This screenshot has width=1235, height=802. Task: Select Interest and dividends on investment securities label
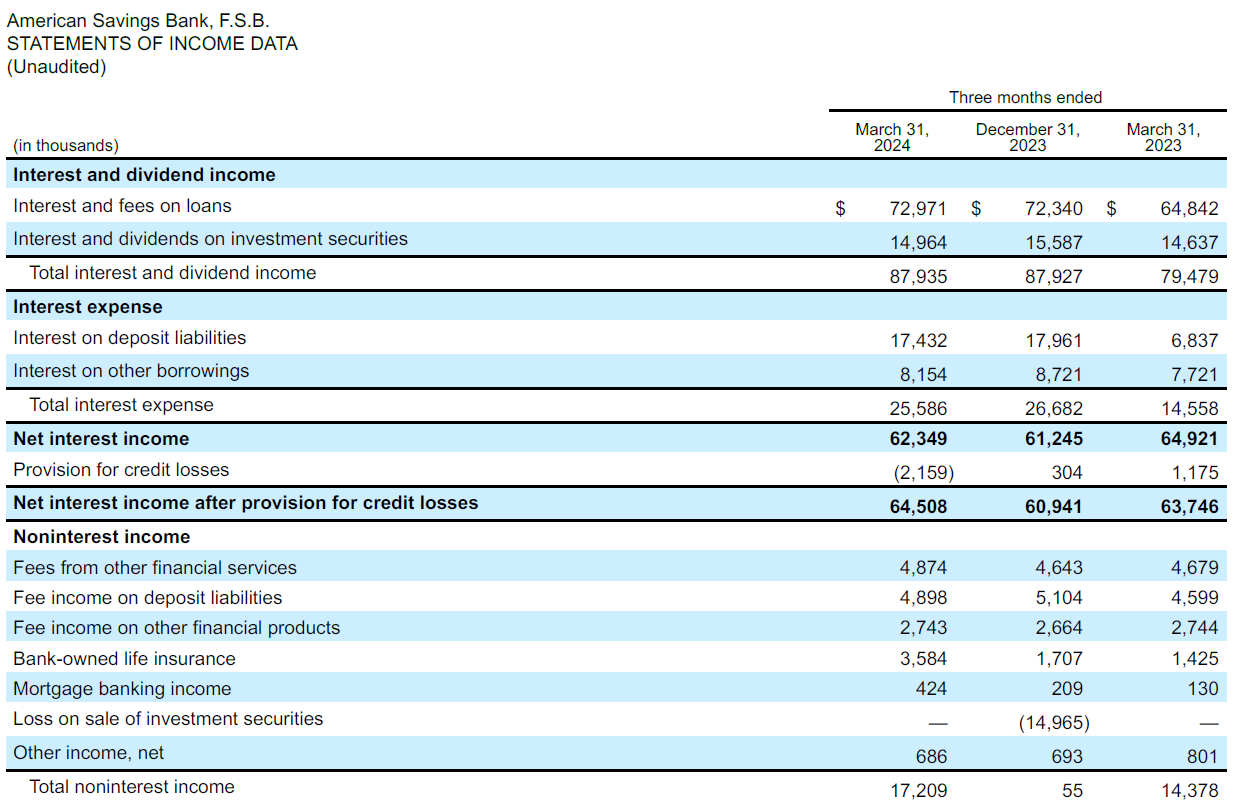[x=210, y=239]
